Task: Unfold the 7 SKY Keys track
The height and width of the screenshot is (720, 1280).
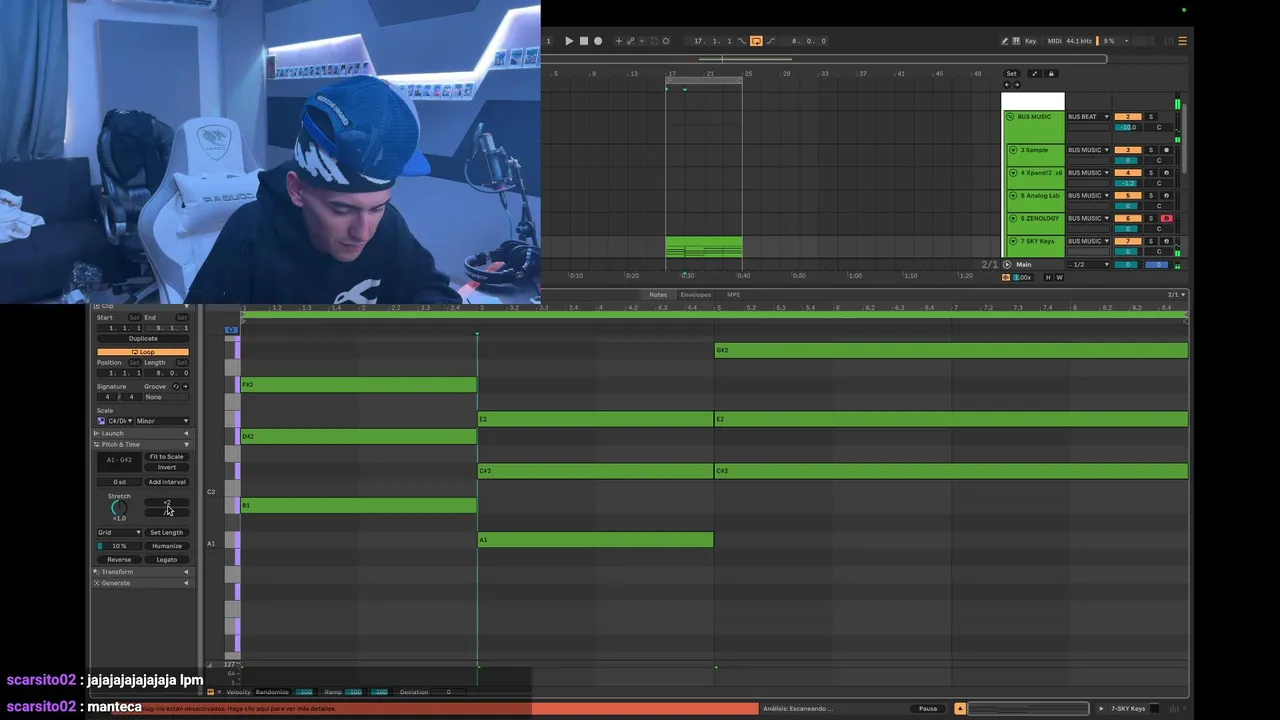Action: pyautogui.click(x=1013, y=241)
